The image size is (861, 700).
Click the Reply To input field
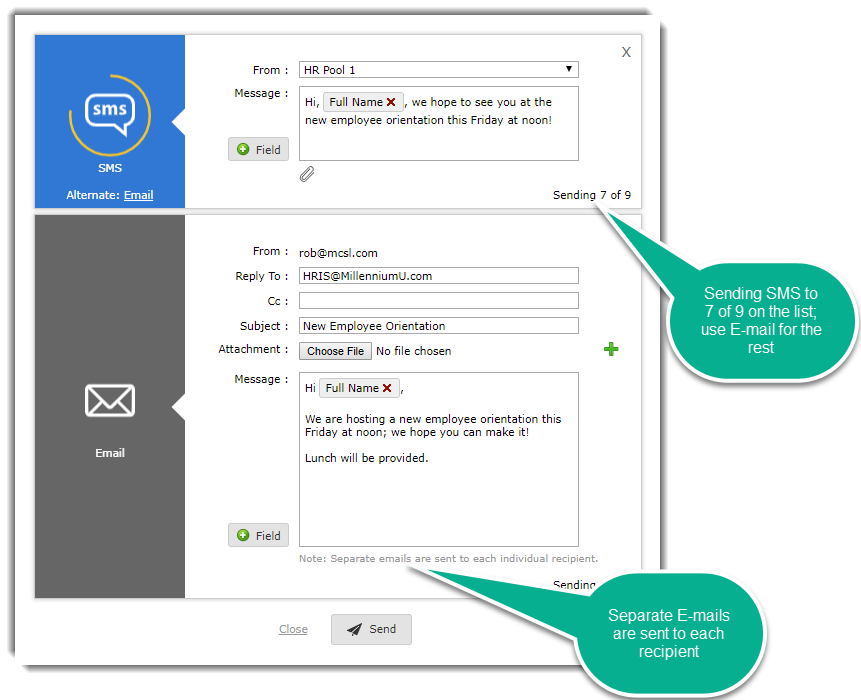tap(438, 276)
